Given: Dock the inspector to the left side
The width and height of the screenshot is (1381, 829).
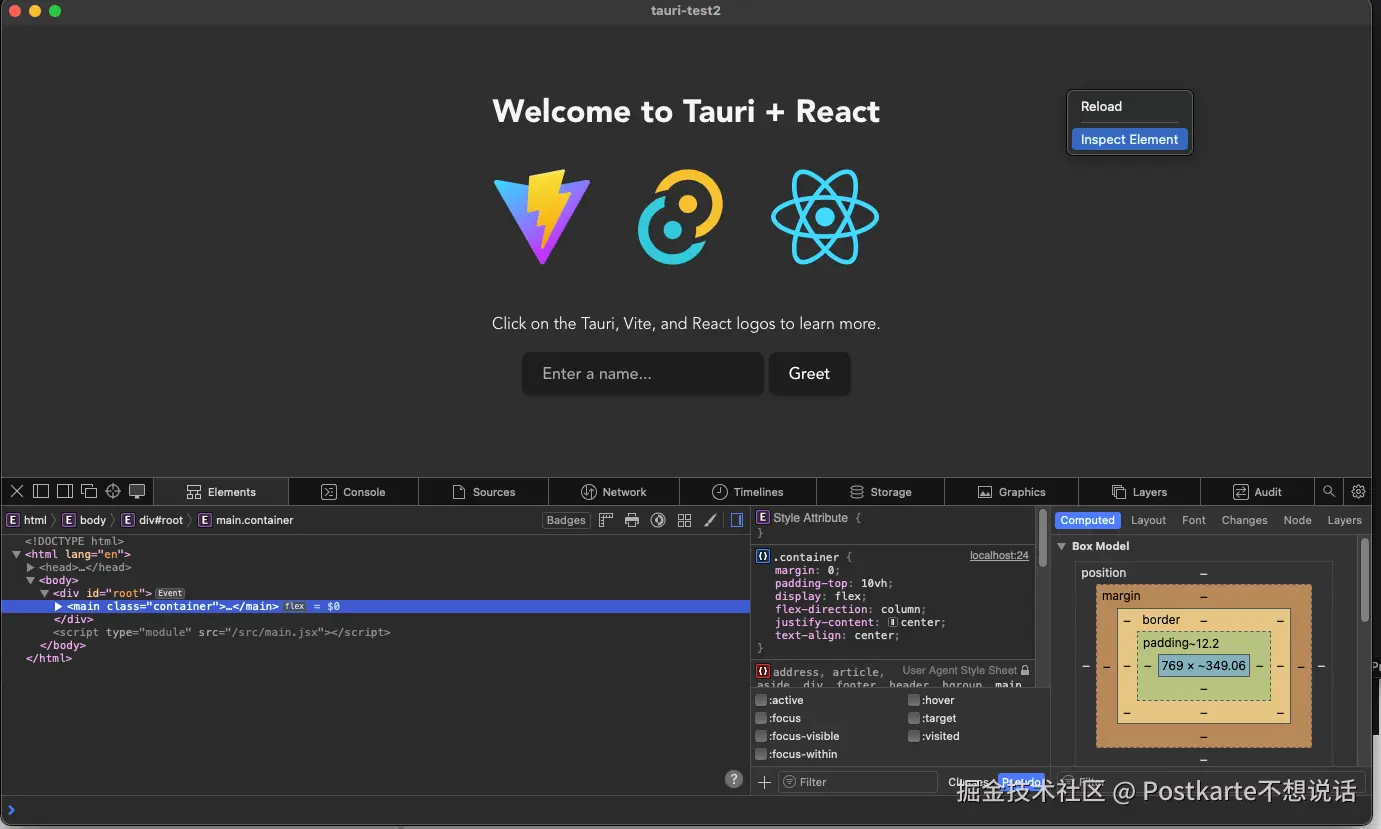Looking at the screenshot, I should coord(41,491).
